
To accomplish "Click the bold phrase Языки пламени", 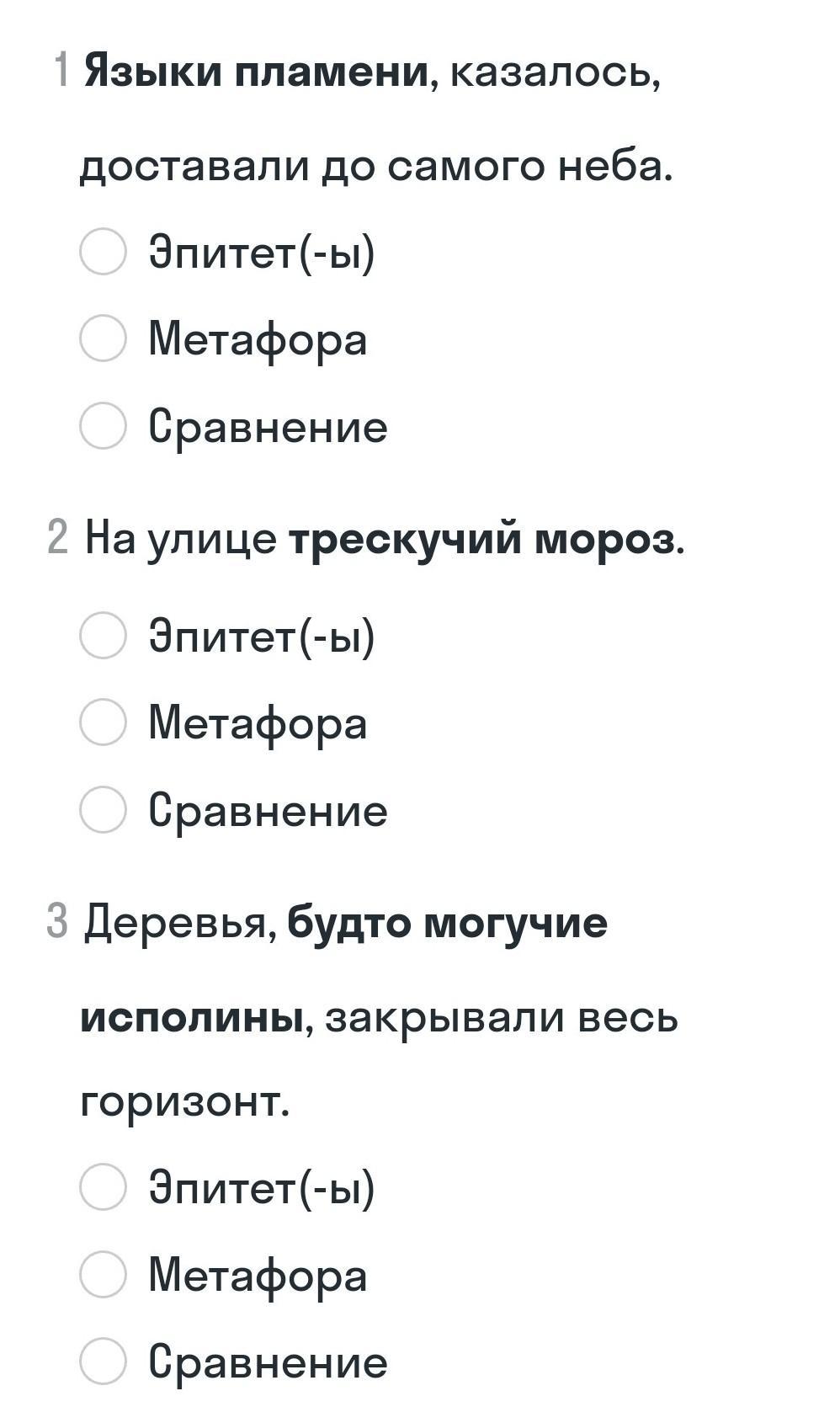I will click(x=257, y=72).
